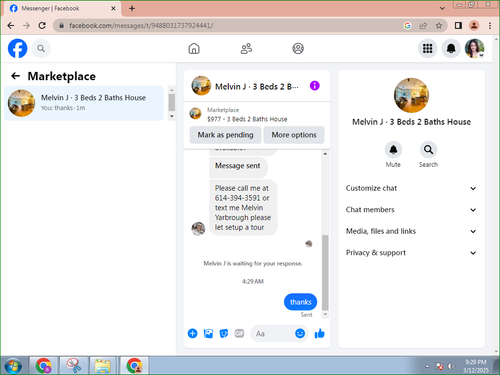Screen dimensions: 500x375
Task: Open account profile picture menu
Action: (x=475, y=49)
